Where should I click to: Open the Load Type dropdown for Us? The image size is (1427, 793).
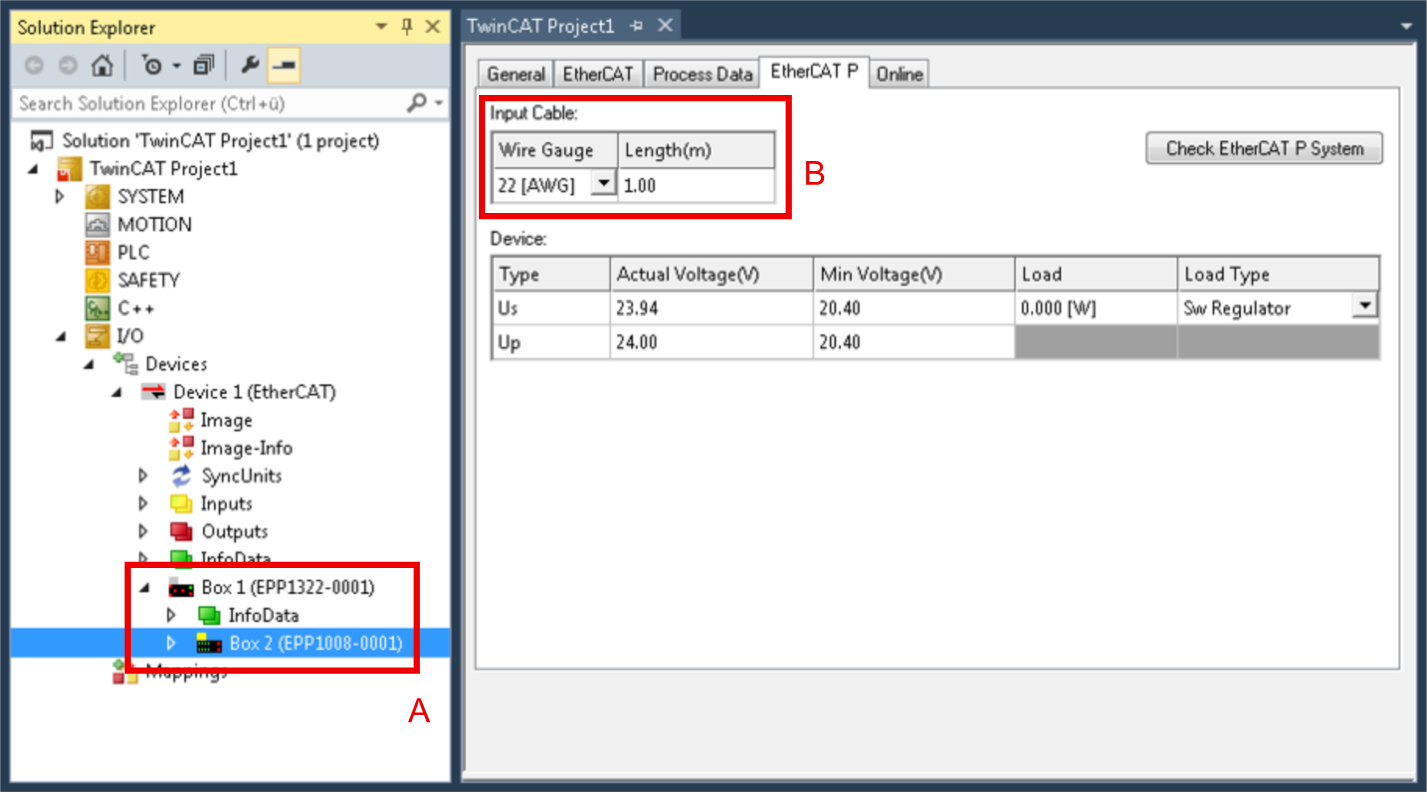1365,307
